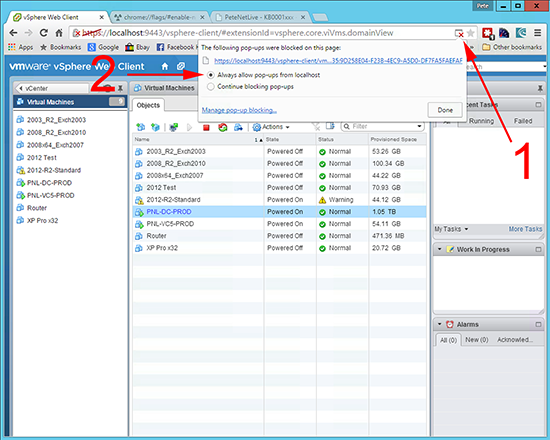Click the export list icon beside Filter

(330, 126)
